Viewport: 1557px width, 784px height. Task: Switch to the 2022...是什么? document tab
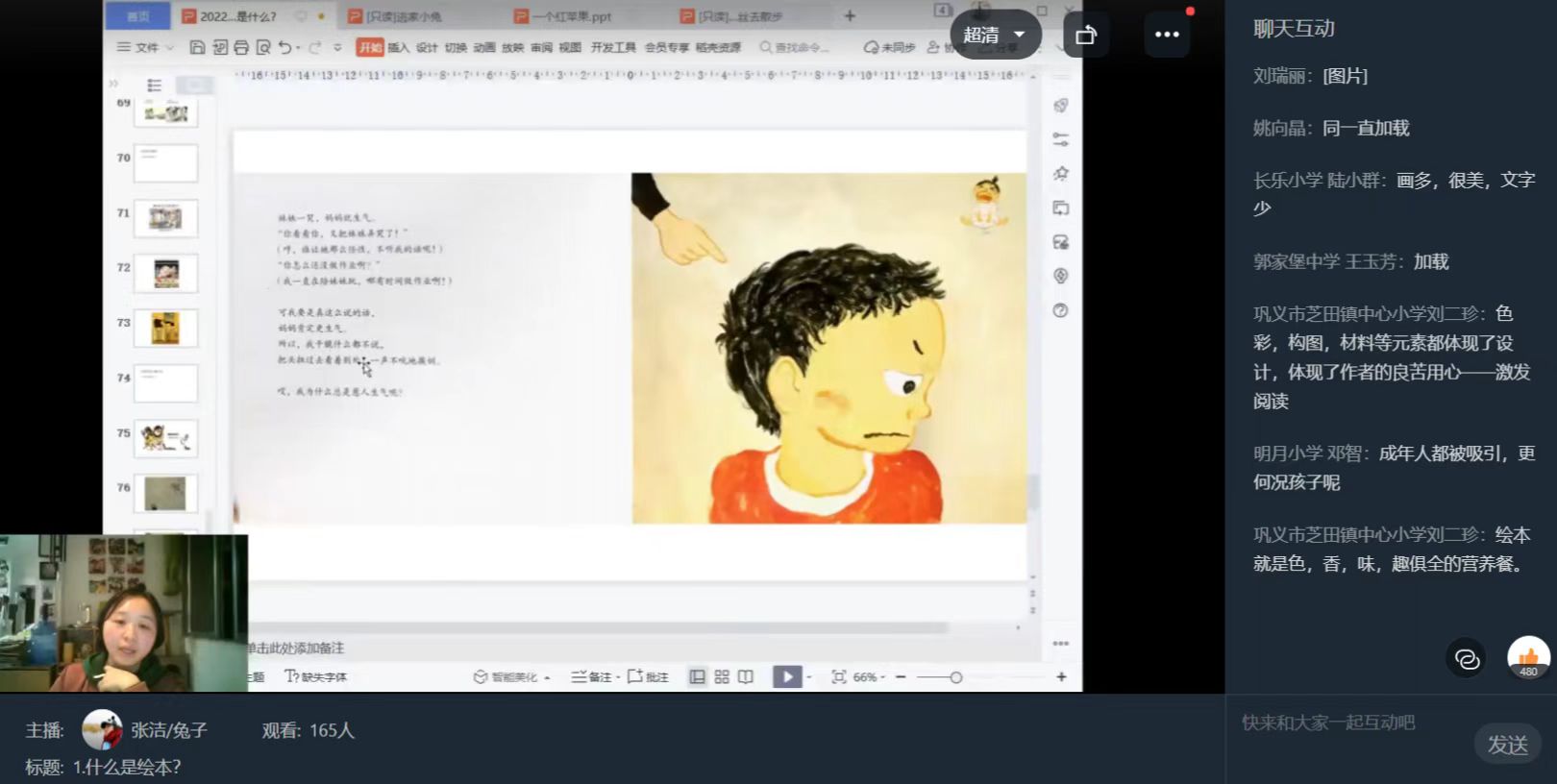coord(238,16)
